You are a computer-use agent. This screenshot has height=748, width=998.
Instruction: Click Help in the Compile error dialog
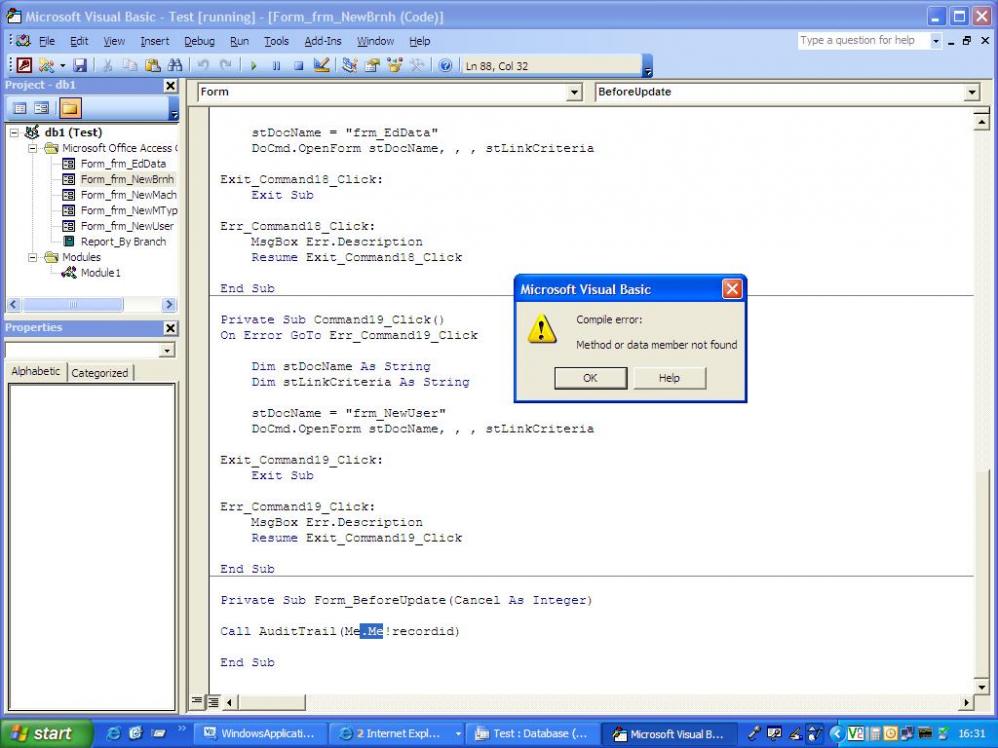[669, 378]
